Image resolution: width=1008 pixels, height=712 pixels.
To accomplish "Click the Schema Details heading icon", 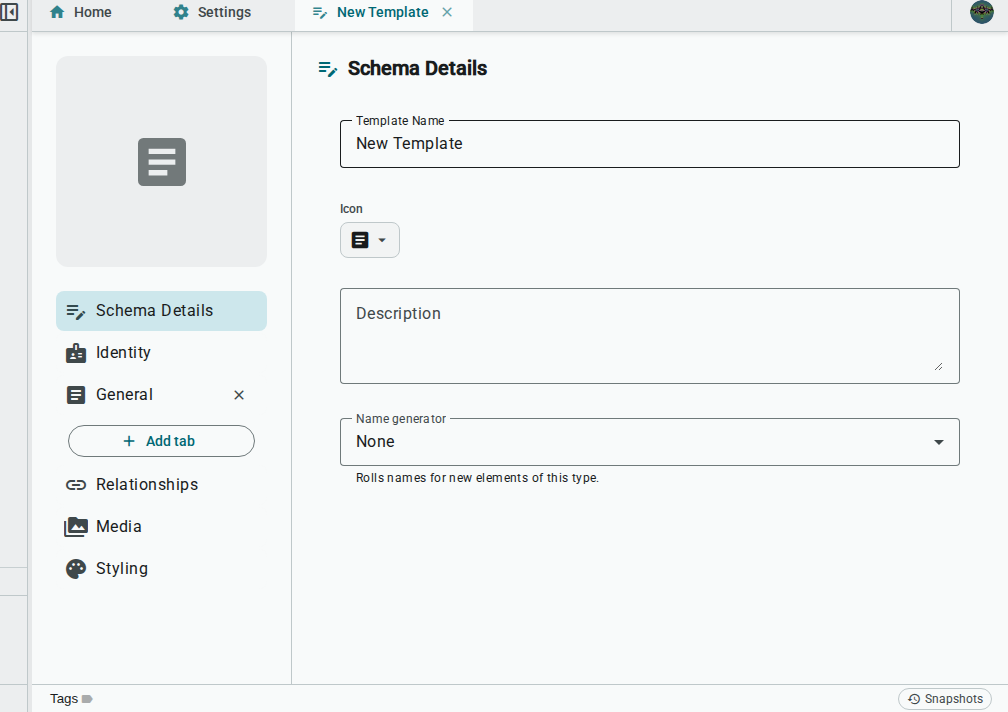I will 328,69.
